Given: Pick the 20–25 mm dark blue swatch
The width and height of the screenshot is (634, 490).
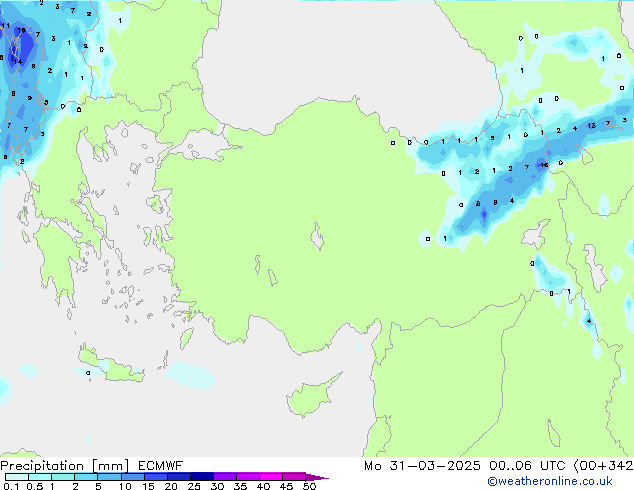Looking at the screenshot, I should [179, 477].
